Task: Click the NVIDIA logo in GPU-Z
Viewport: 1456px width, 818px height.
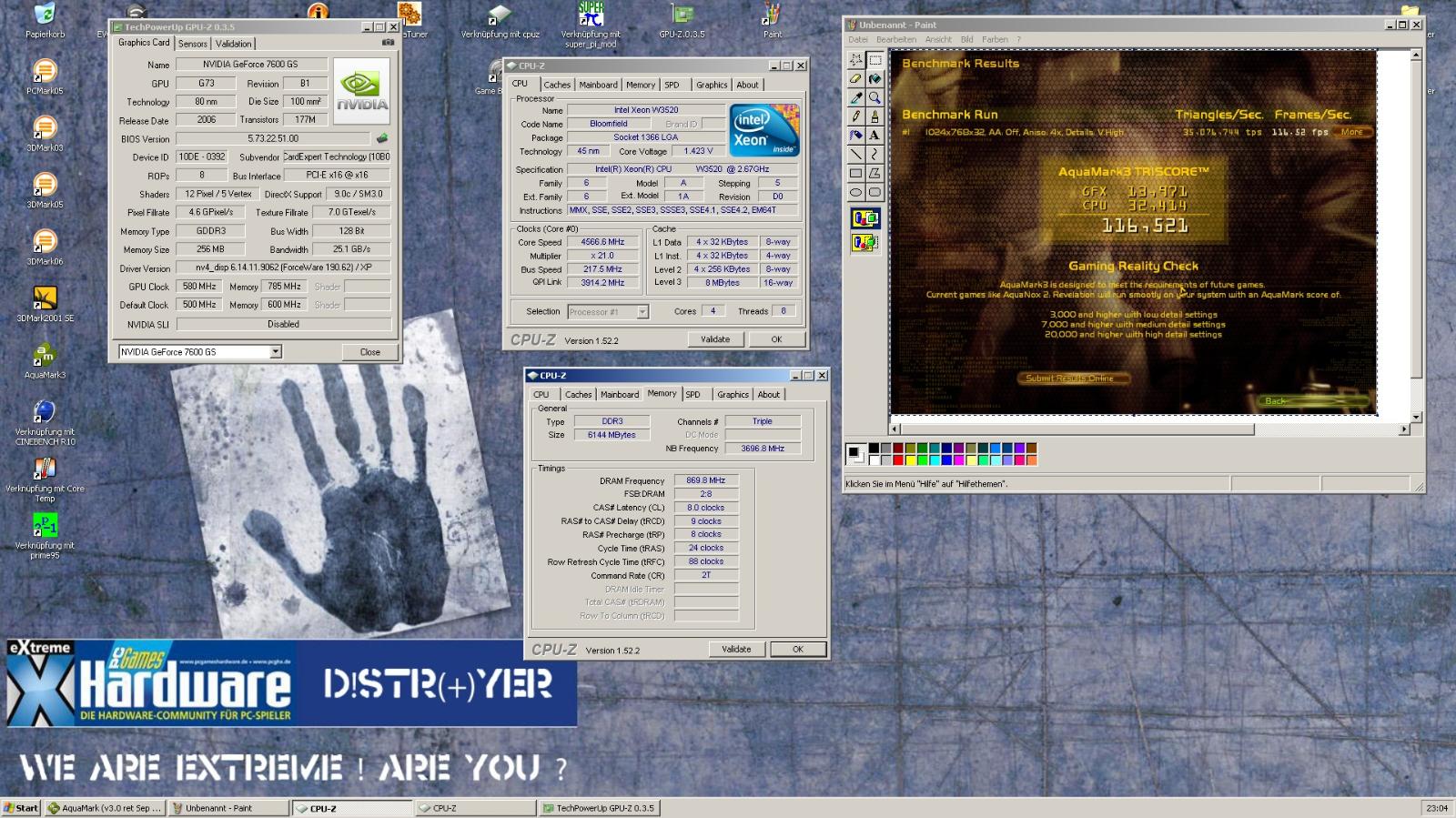Action: tap(361, 92)
